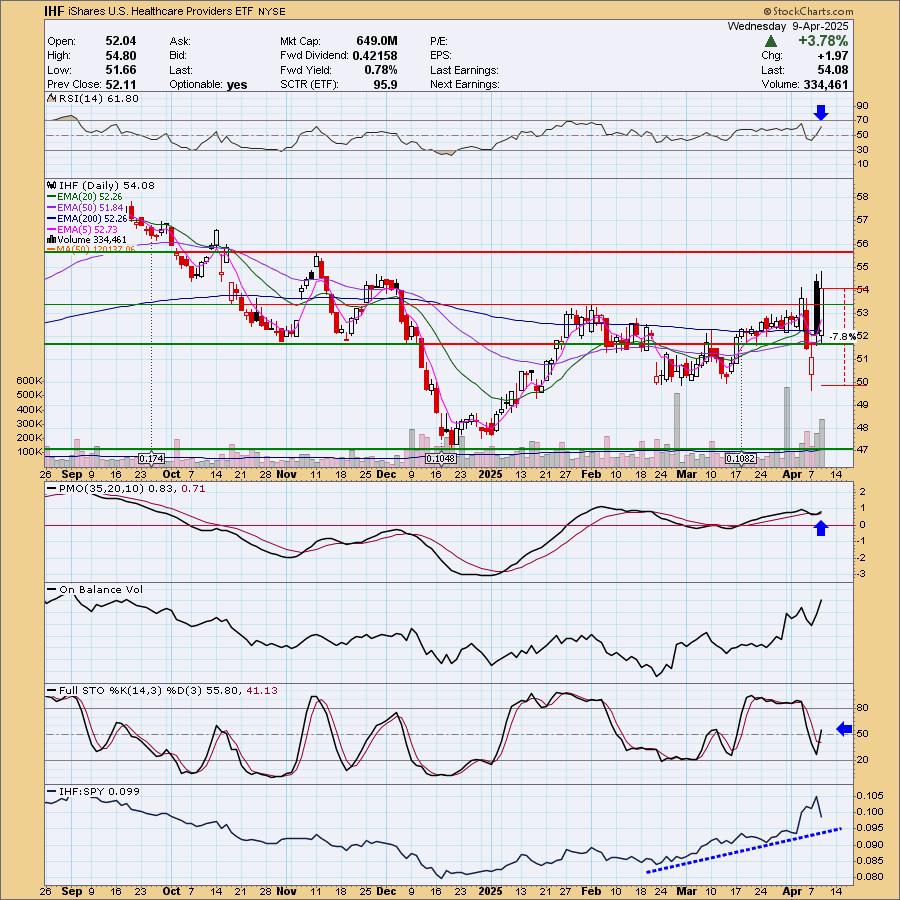
Task: Click the Nov label on the price chart axis
Action: click(x=286, y=474)
